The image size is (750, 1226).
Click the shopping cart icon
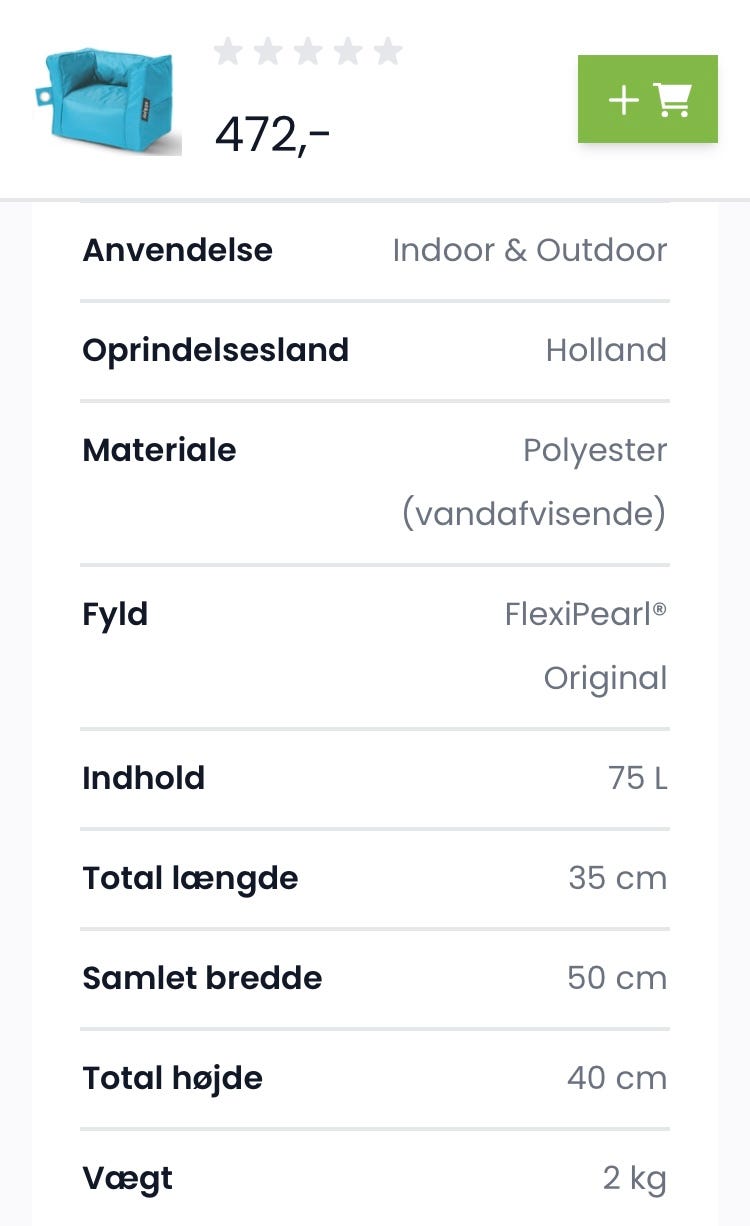coord(672,99)
